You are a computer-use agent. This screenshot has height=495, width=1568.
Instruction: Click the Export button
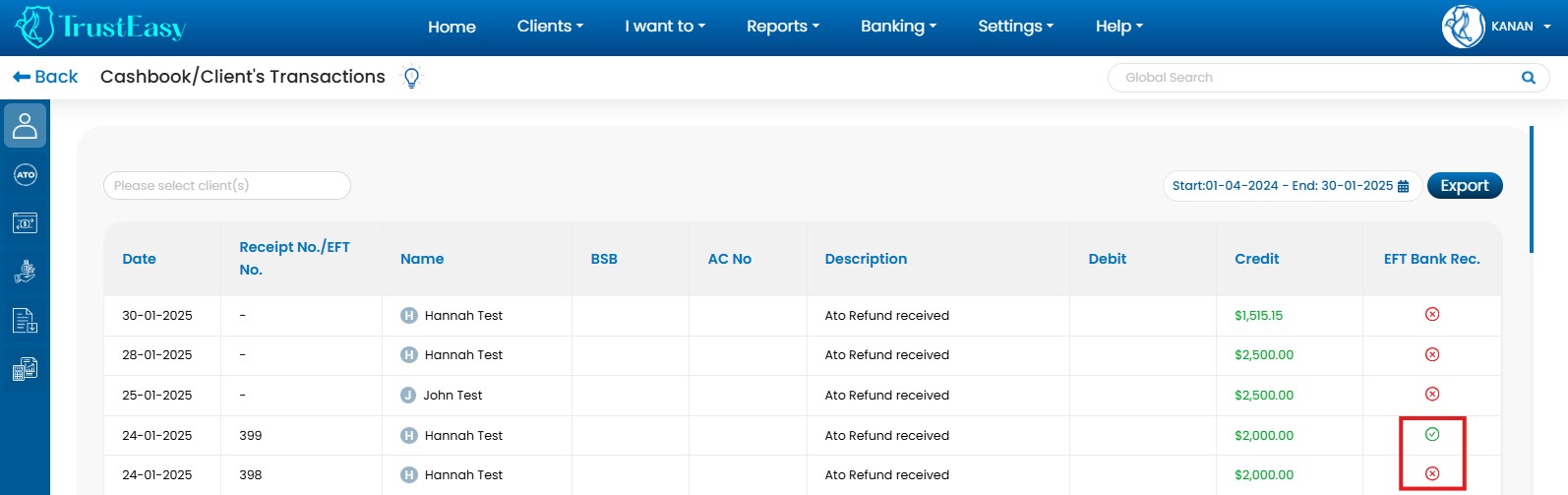(1464, 185)
